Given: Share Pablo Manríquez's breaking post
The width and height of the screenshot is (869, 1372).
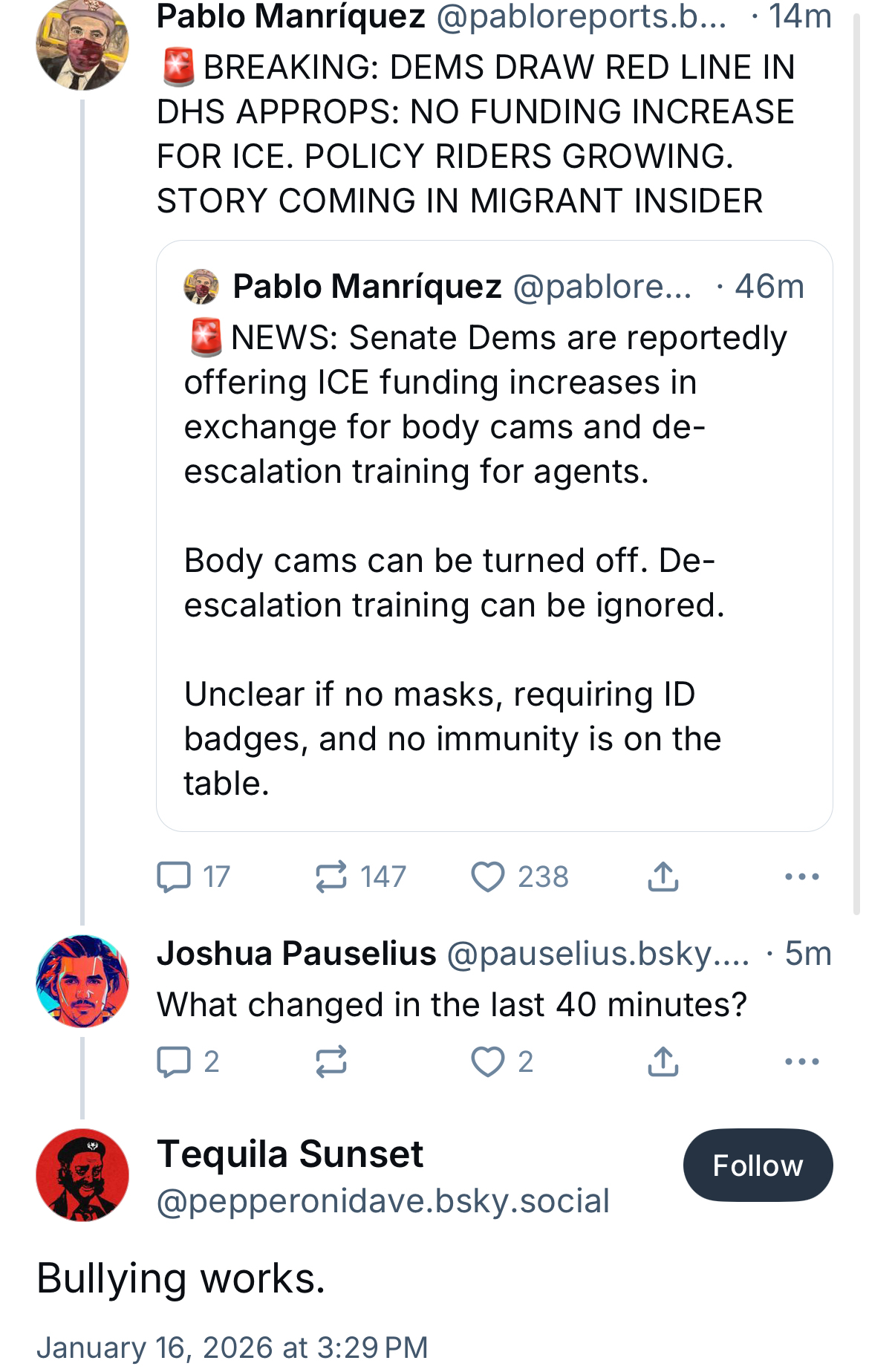Looking at the screenshot, I should [x=663, y=877].
